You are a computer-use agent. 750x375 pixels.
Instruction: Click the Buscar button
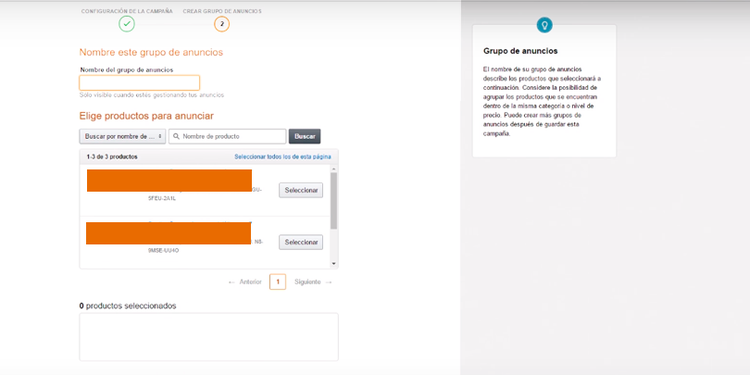tap(305, 136)
